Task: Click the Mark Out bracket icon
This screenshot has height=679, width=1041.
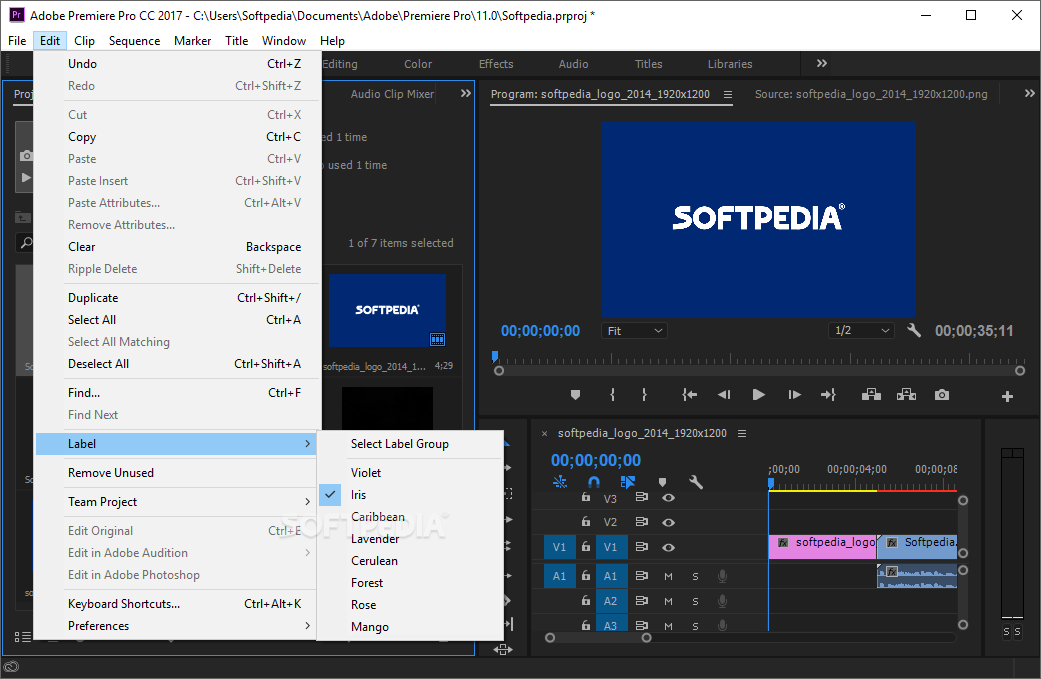Action: 644,395
